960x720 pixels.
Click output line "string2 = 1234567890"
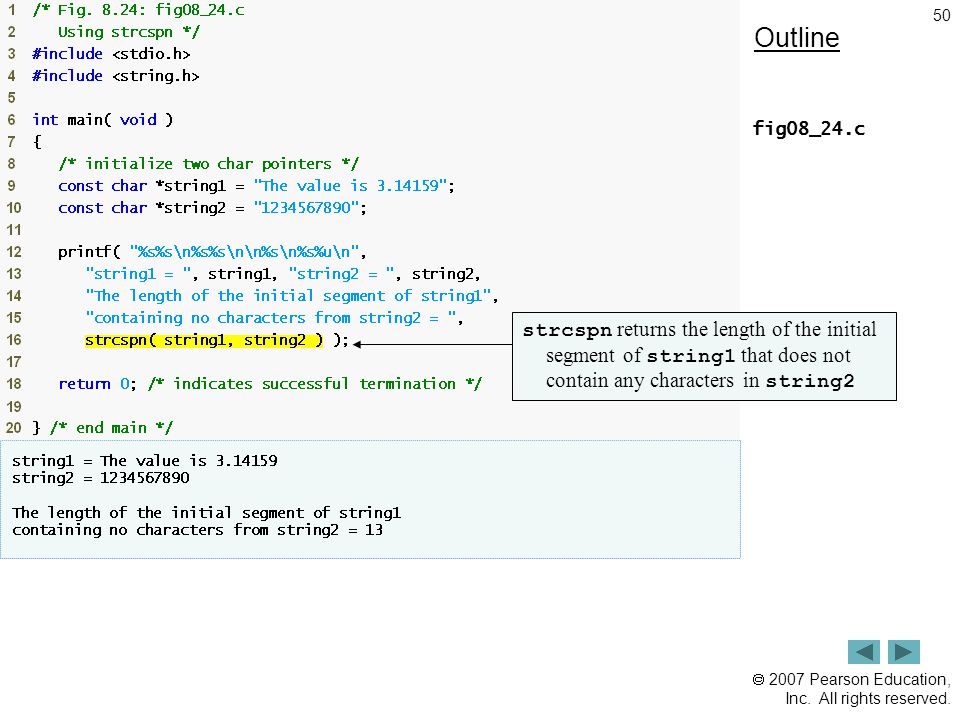point(100,478)
